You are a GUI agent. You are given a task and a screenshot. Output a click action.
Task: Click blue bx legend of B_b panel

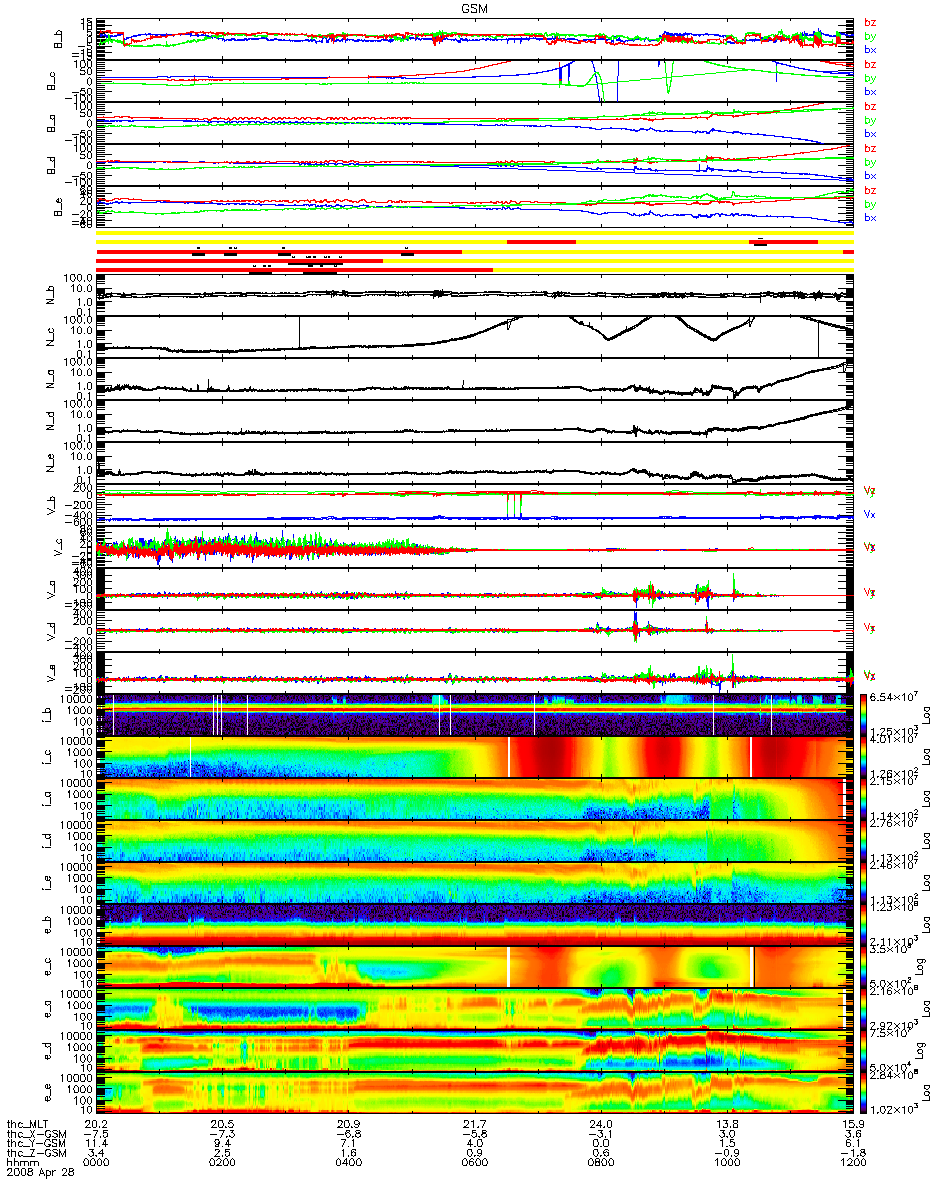coord(869,48)
